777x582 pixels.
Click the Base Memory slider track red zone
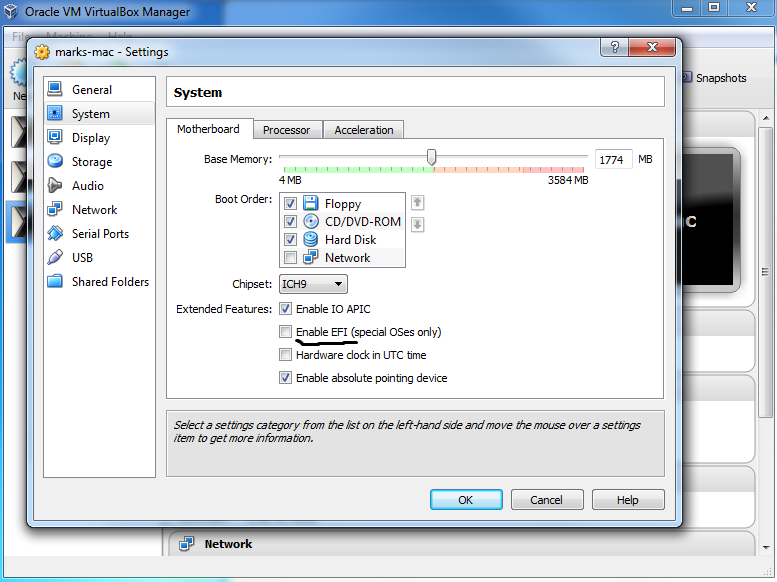click(553, 170)
